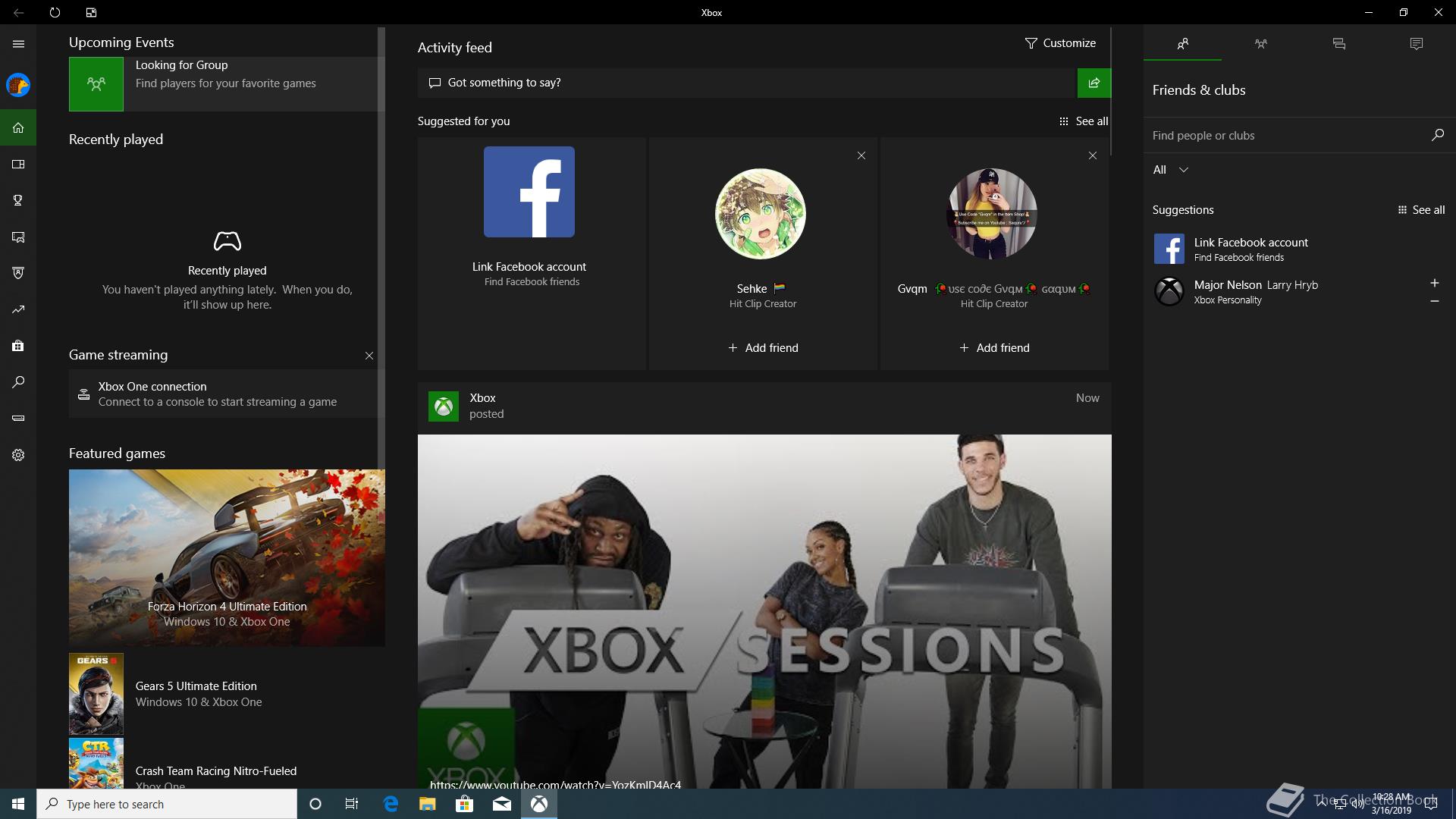Open Clubs shield icon in the sidebar
The image size is (1456, 819).
18,273
